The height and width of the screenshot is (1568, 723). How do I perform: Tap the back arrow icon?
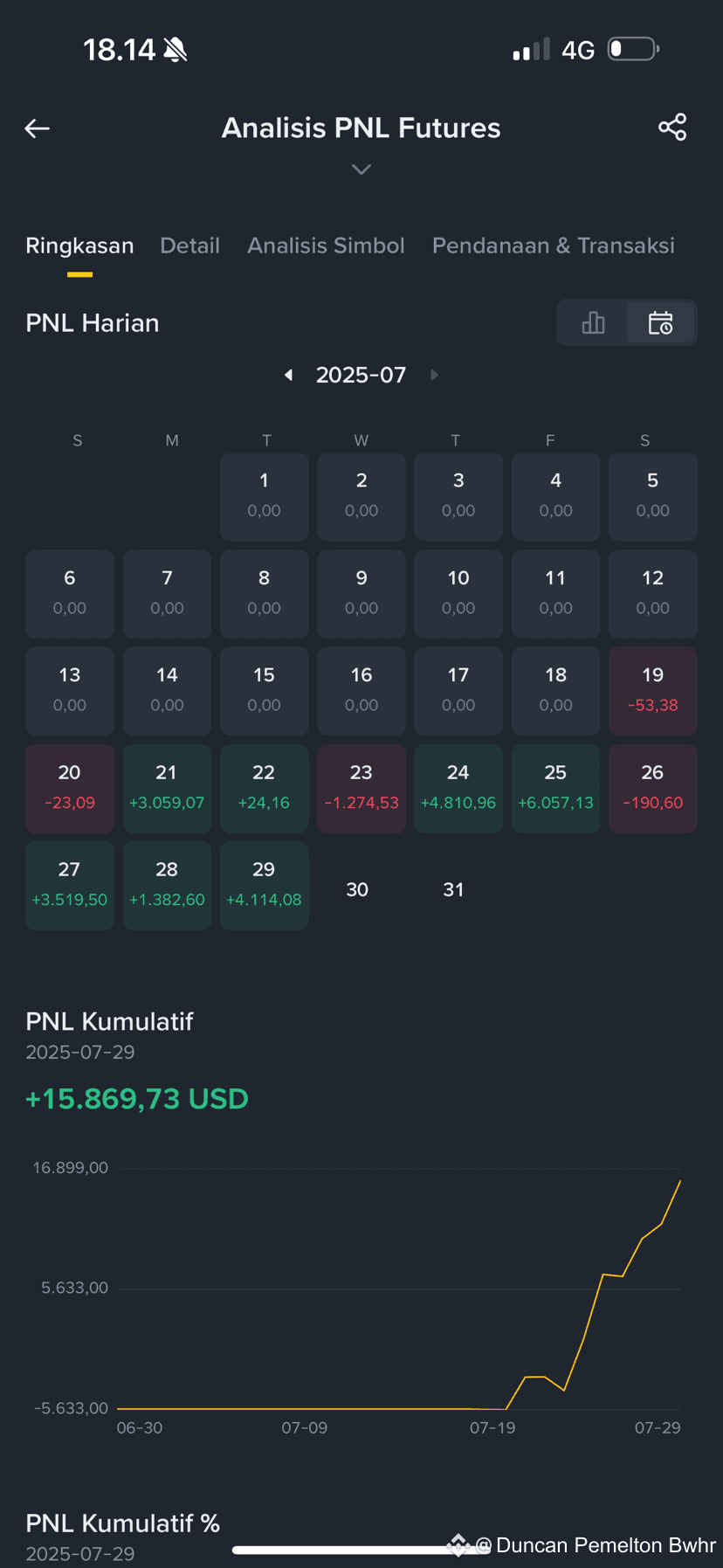[37, 128]
